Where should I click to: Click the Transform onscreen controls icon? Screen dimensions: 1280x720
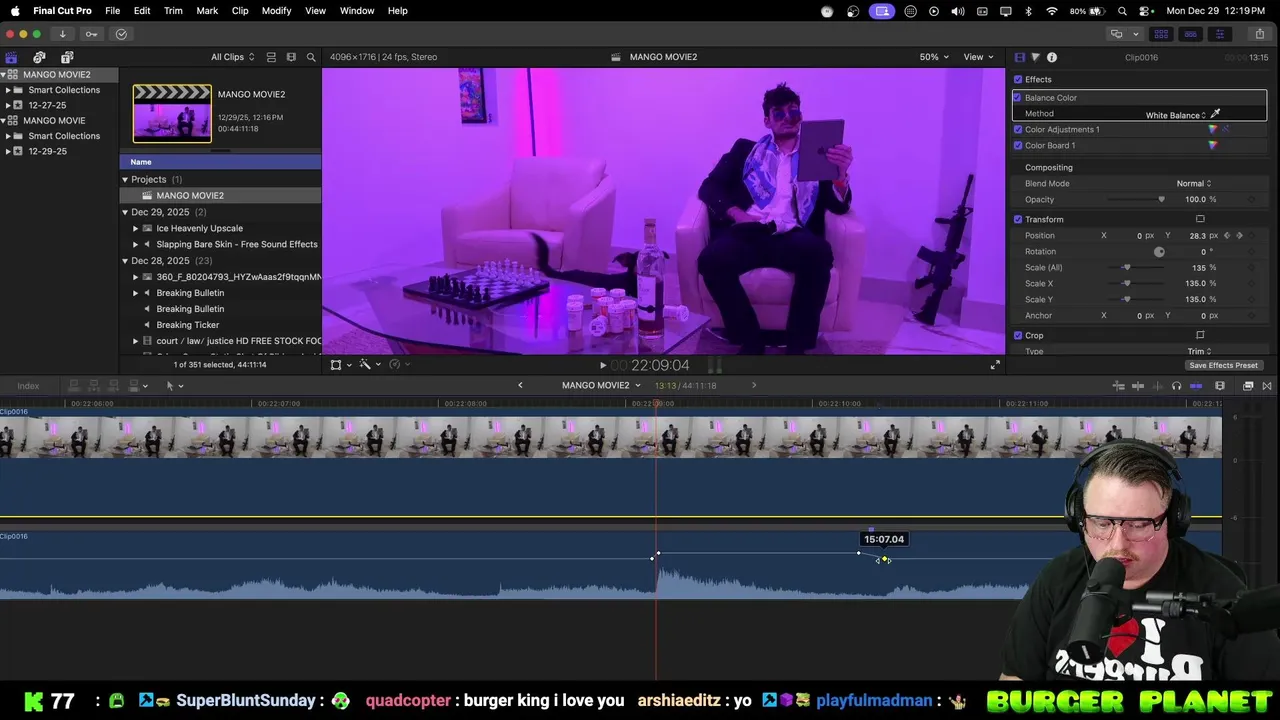[1200, 219]
